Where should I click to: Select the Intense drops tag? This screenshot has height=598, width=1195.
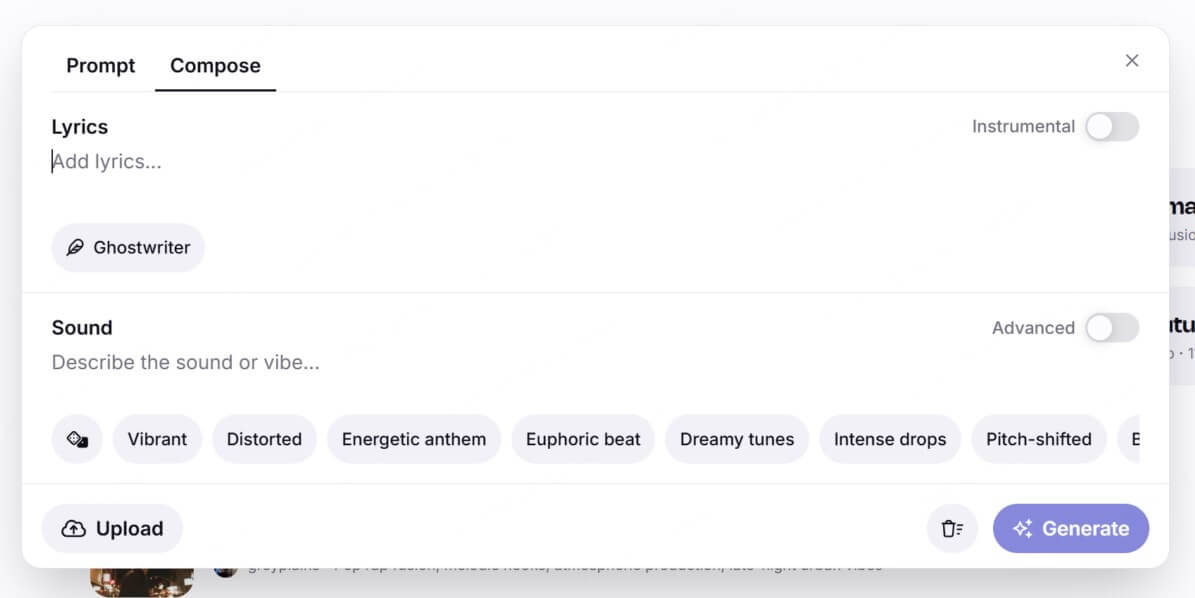(890, 440)
